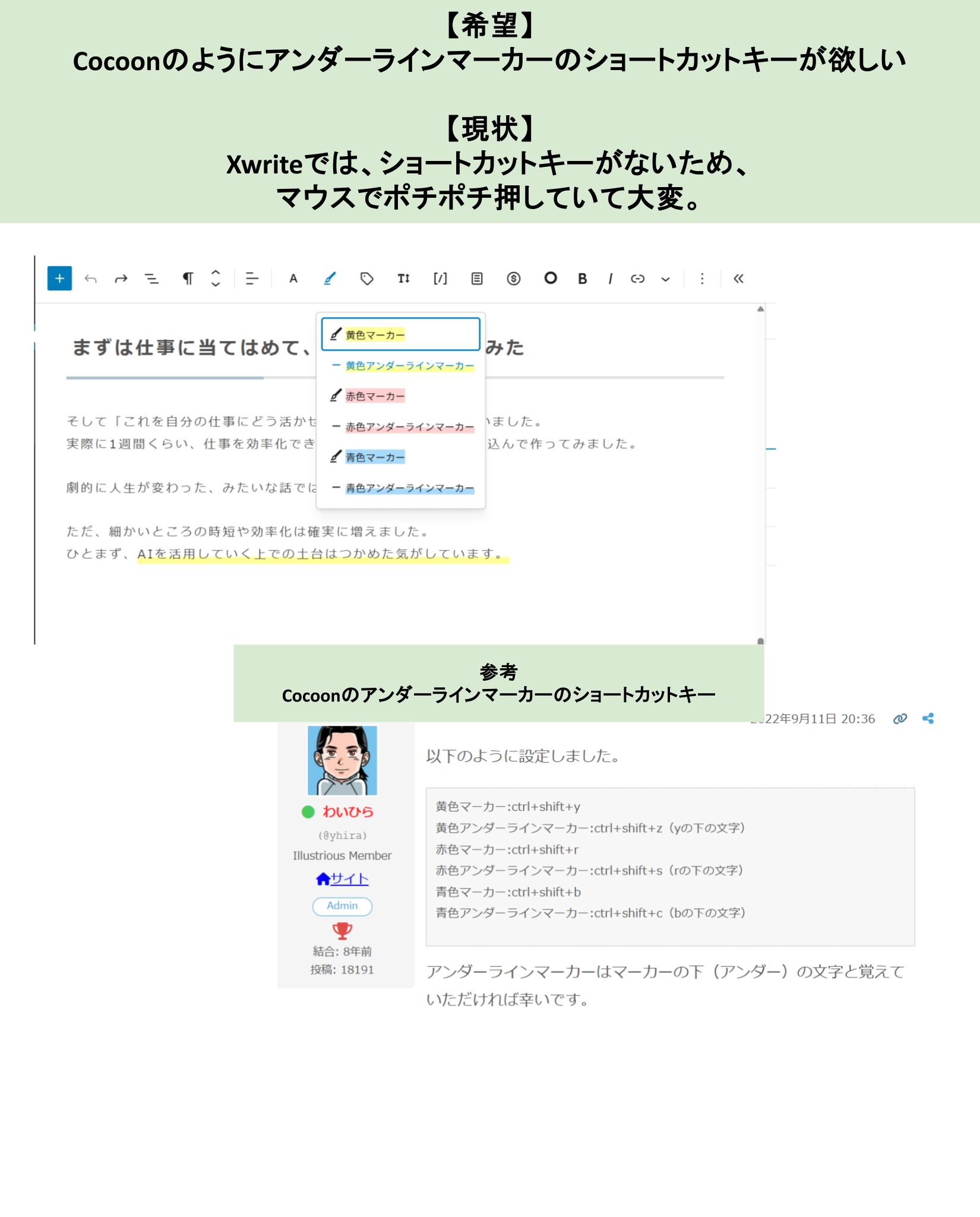This screenshot has width=980, height=1217.
Task: Click the blue block inserter plus button
Action: point(59,279)
